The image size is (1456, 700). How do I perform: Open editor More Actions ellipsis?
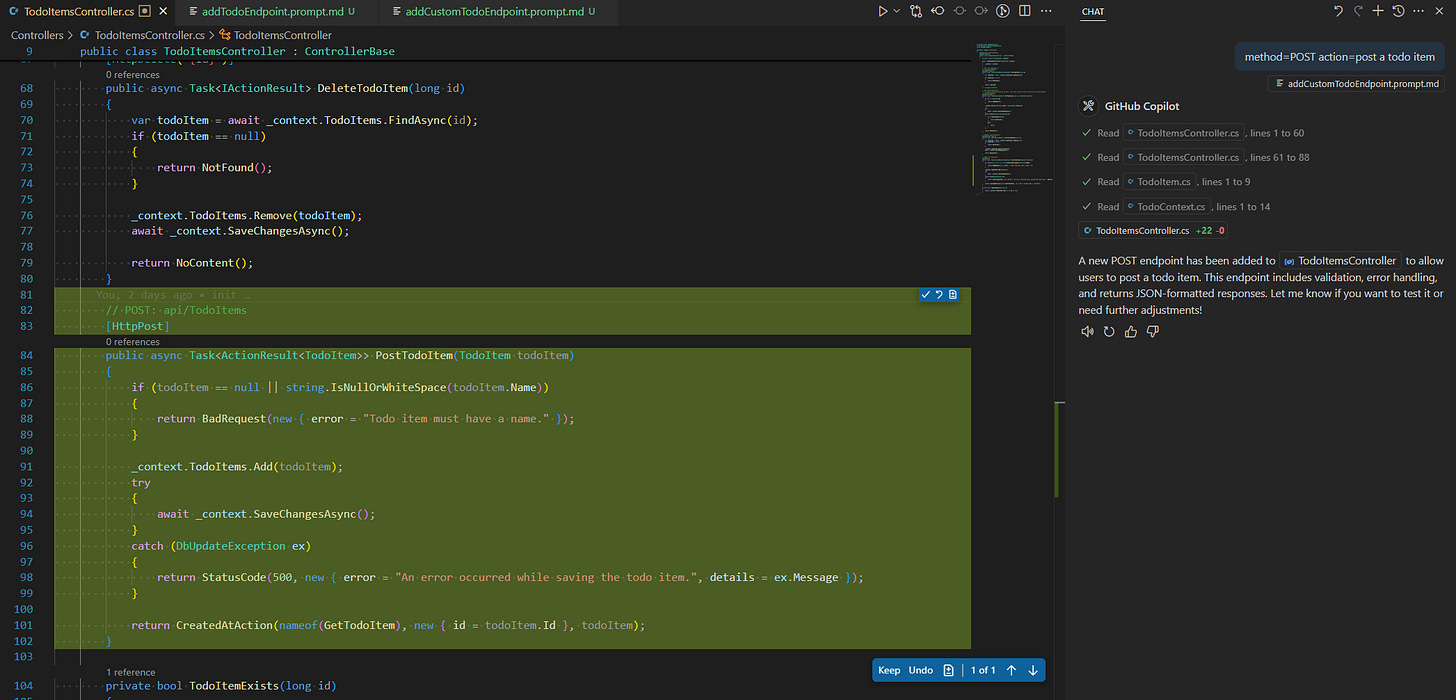[1047, 11]
